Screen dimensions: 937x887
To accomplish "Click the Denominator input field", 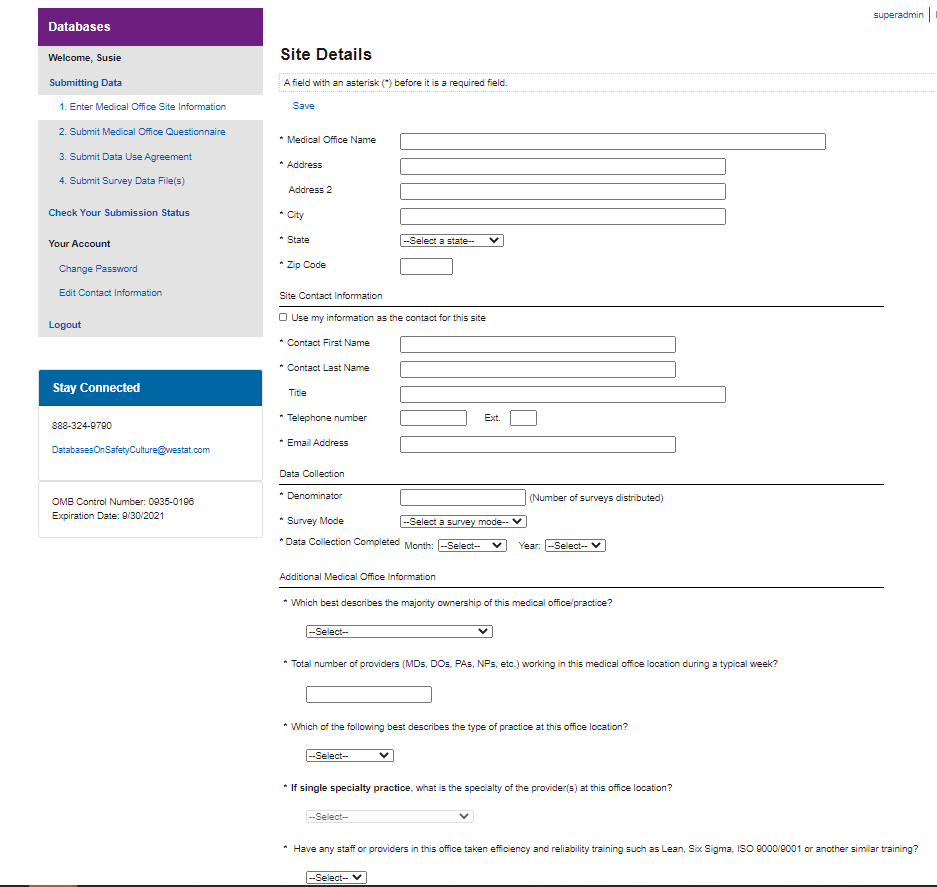I will pos(463,497).
